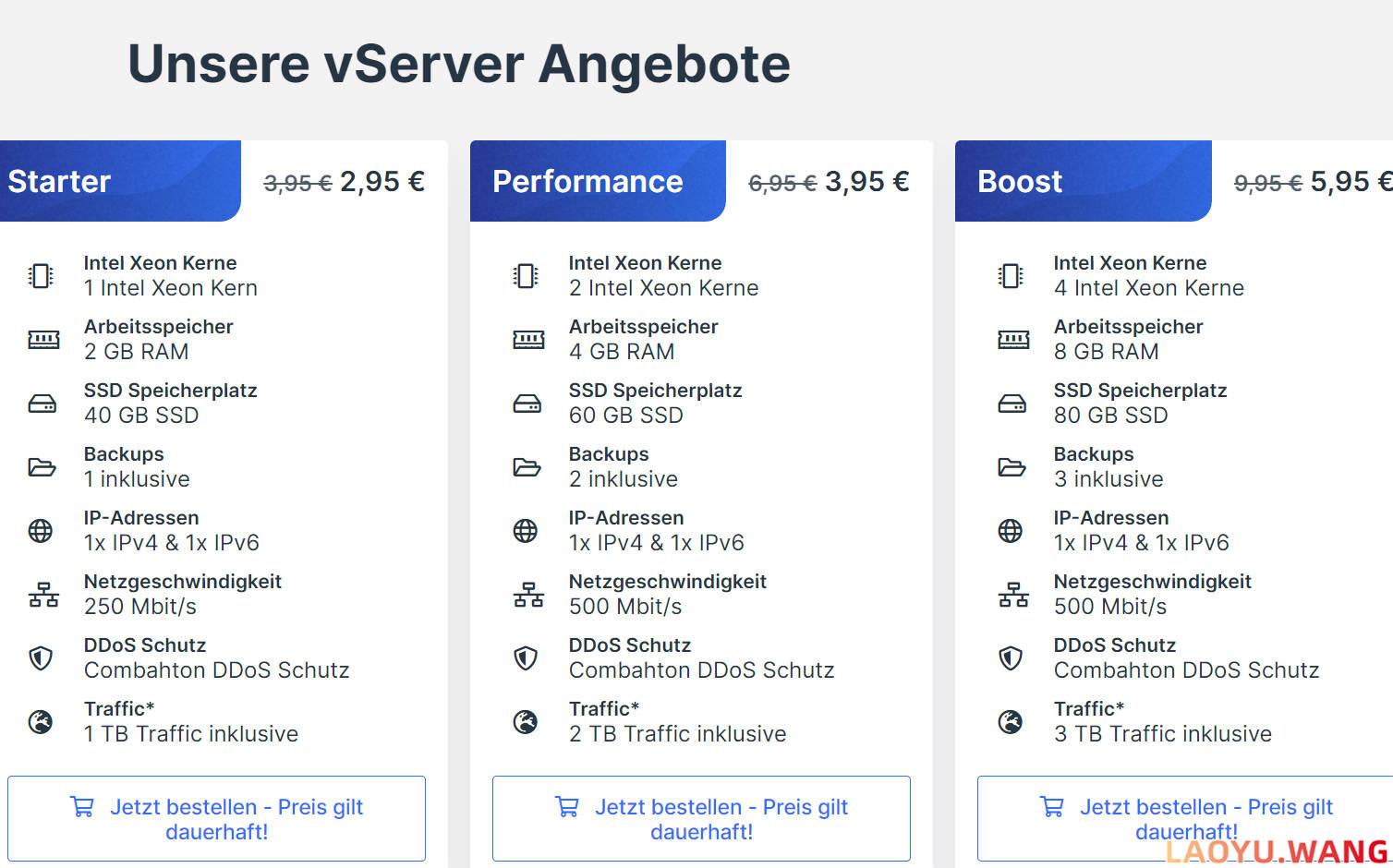
Task: Order the Performance plan with Jetzt bestellen
Action: tap(701, 819)
